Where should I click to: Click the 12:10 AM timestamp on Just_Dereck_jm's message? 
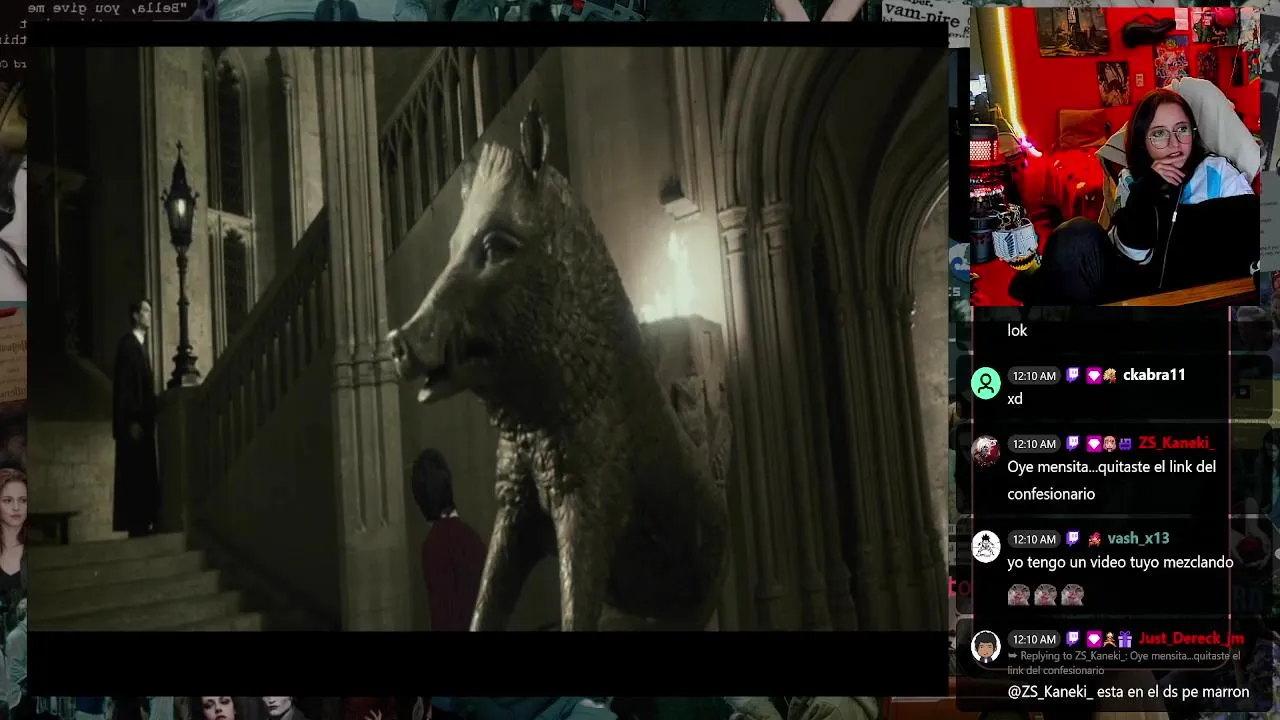[1034, 639]
